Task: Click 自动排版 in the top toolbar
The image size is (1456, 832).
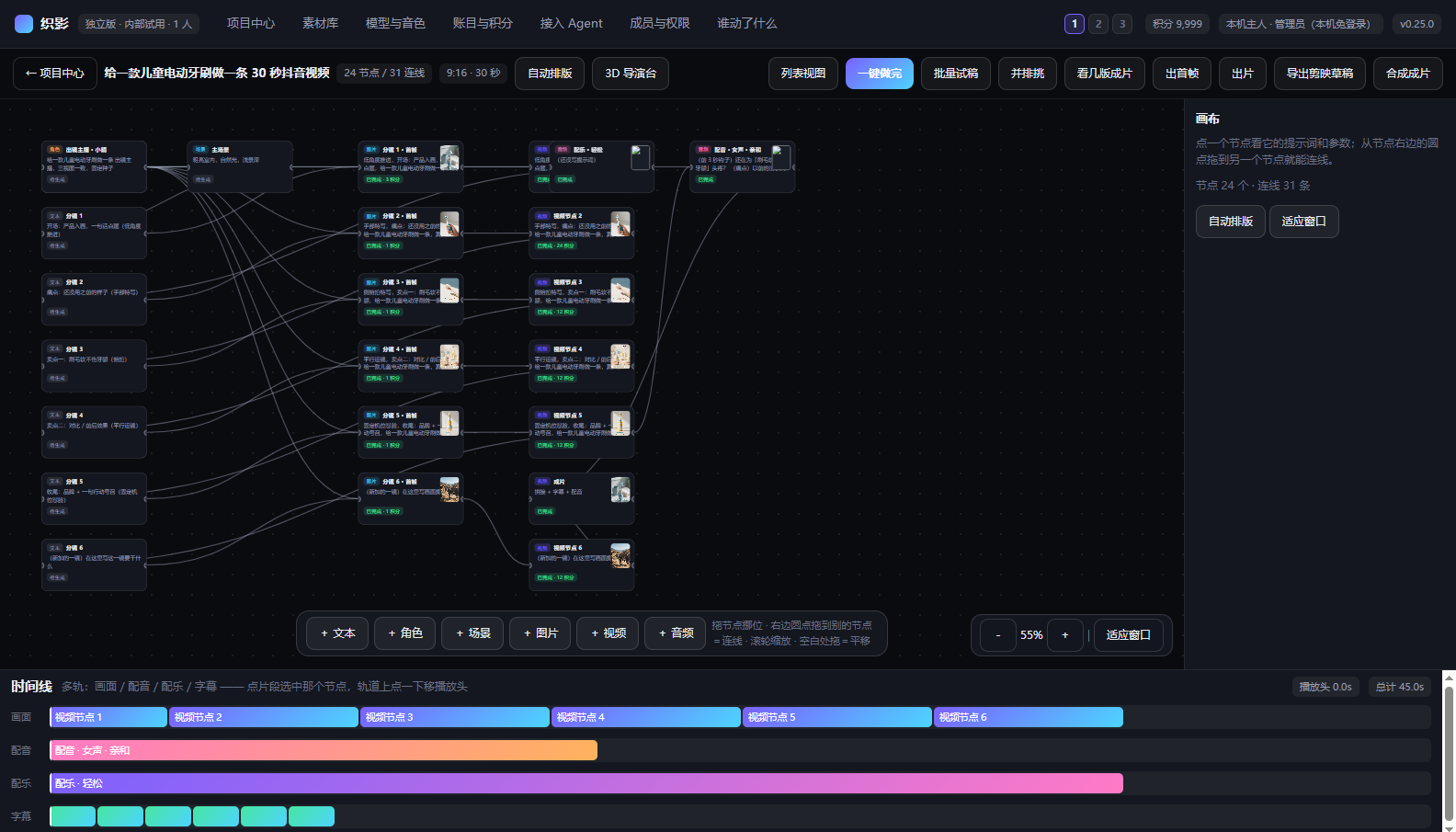Action: coord(550,74)
